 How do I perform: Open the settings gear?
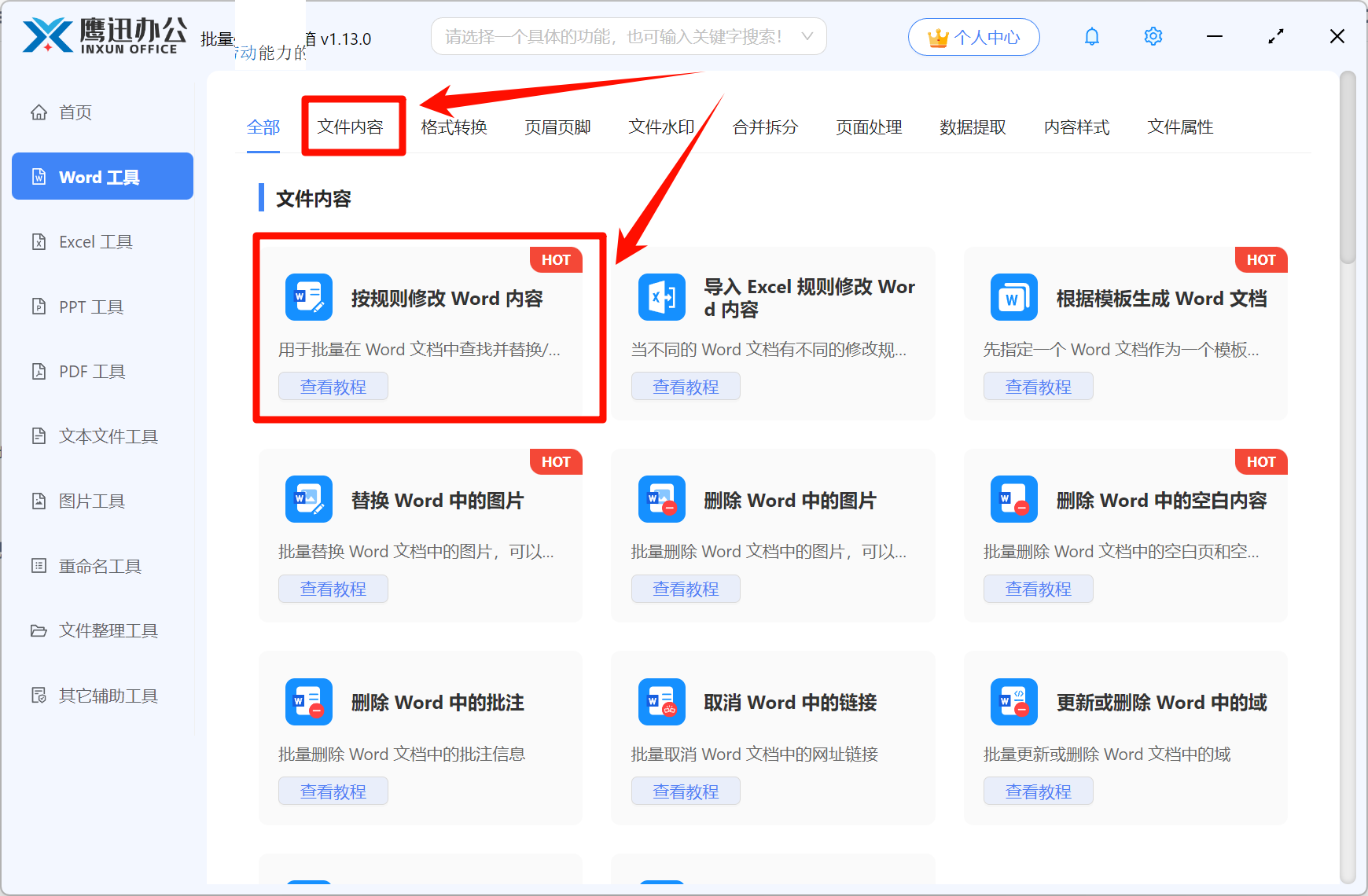(x=1153, y=36)
